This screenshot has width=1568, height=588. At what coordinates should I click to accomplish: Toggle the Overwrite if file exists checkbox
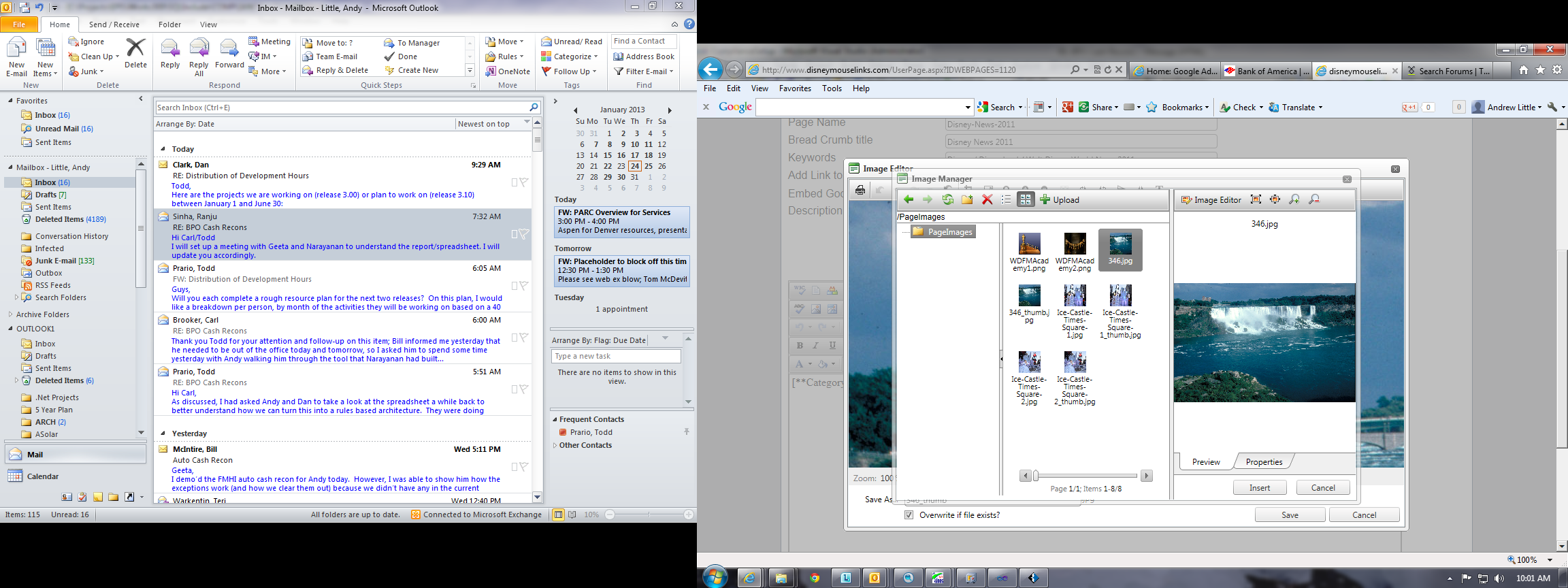[x=909, y=515]
